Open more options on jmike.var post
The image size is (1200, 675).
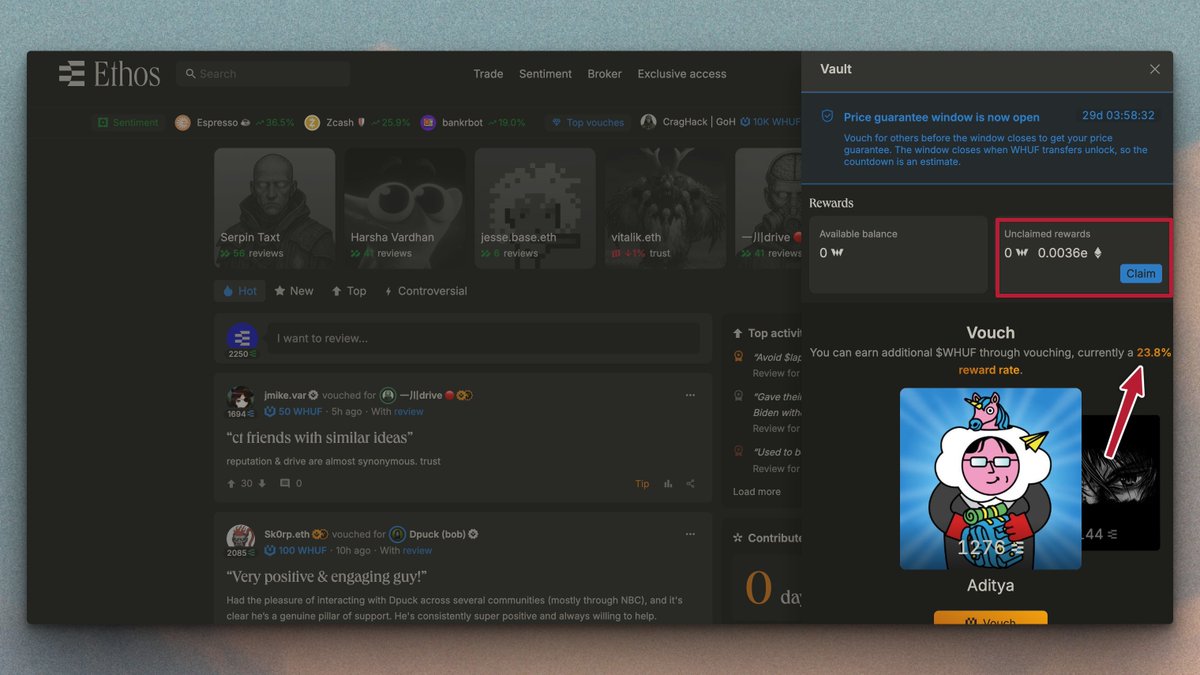click(689, 395)
